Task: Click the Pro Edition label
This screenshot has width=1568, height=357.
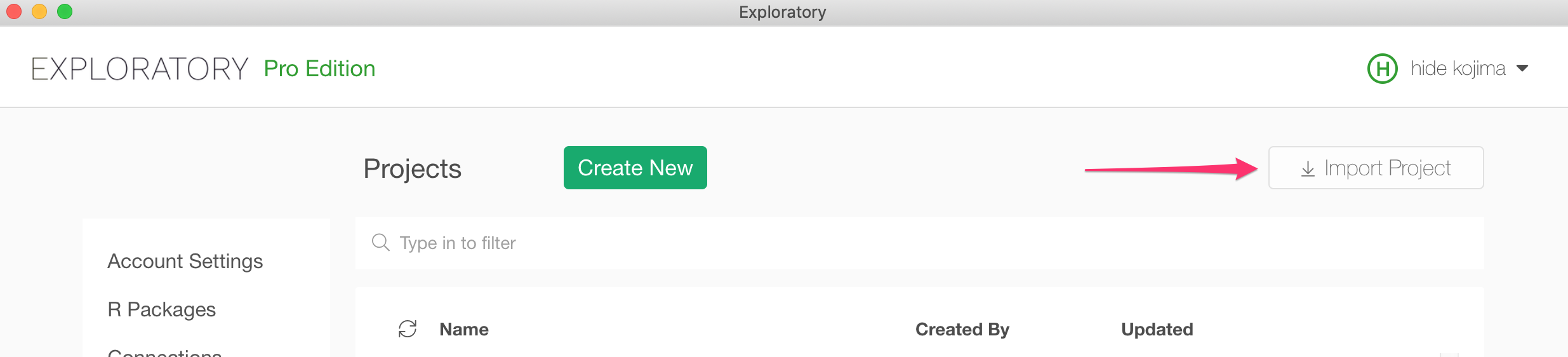Action: tap(319, 69)
